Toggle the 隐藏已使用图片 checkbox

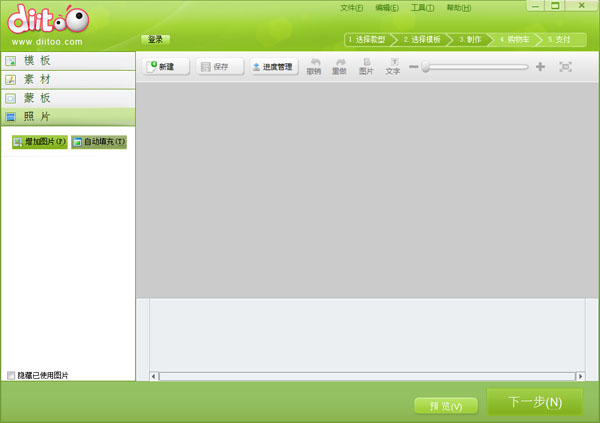(11, 376)
